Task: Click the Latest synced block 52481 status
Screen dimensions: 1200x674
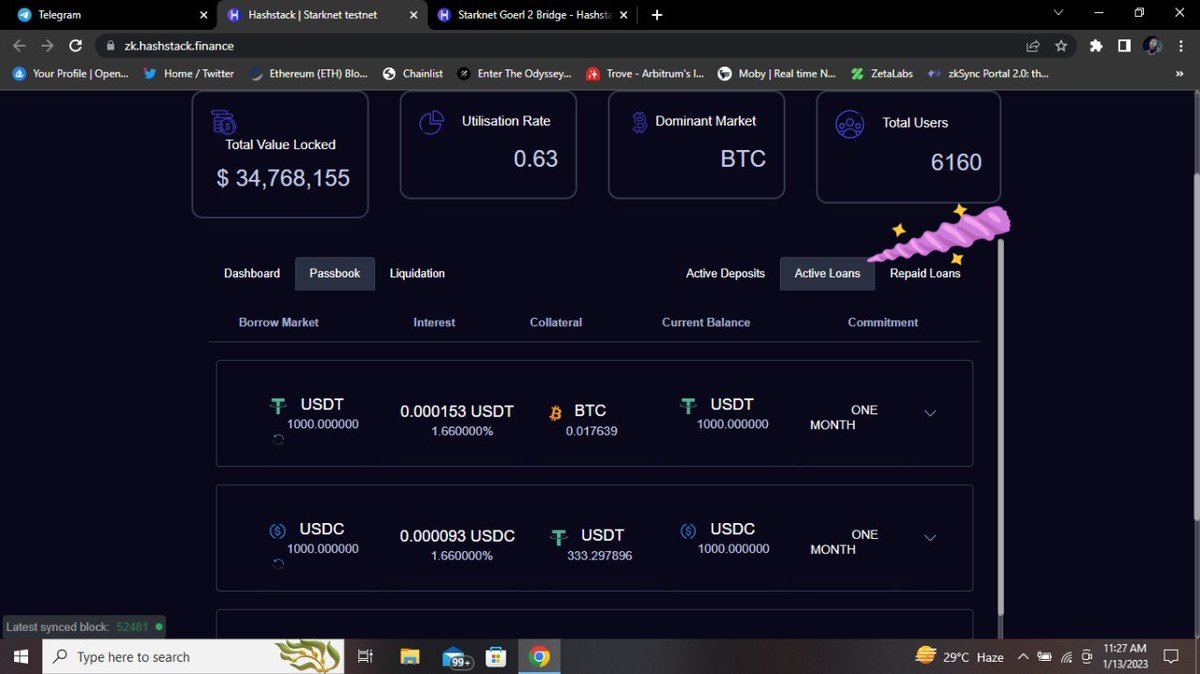Action: pos(84,627)
